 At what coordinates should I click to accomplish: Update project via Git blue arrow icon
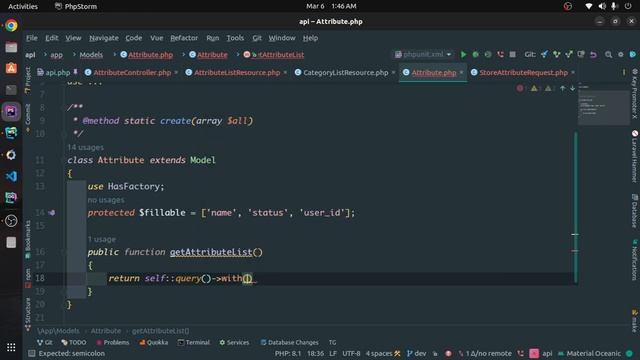coord(544,54)
